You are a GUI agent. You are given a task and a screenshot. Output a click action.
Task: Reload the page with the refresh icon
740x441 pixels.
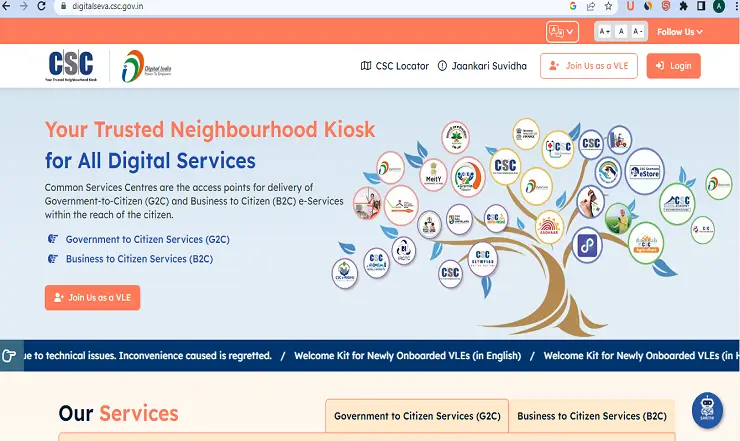42,6
